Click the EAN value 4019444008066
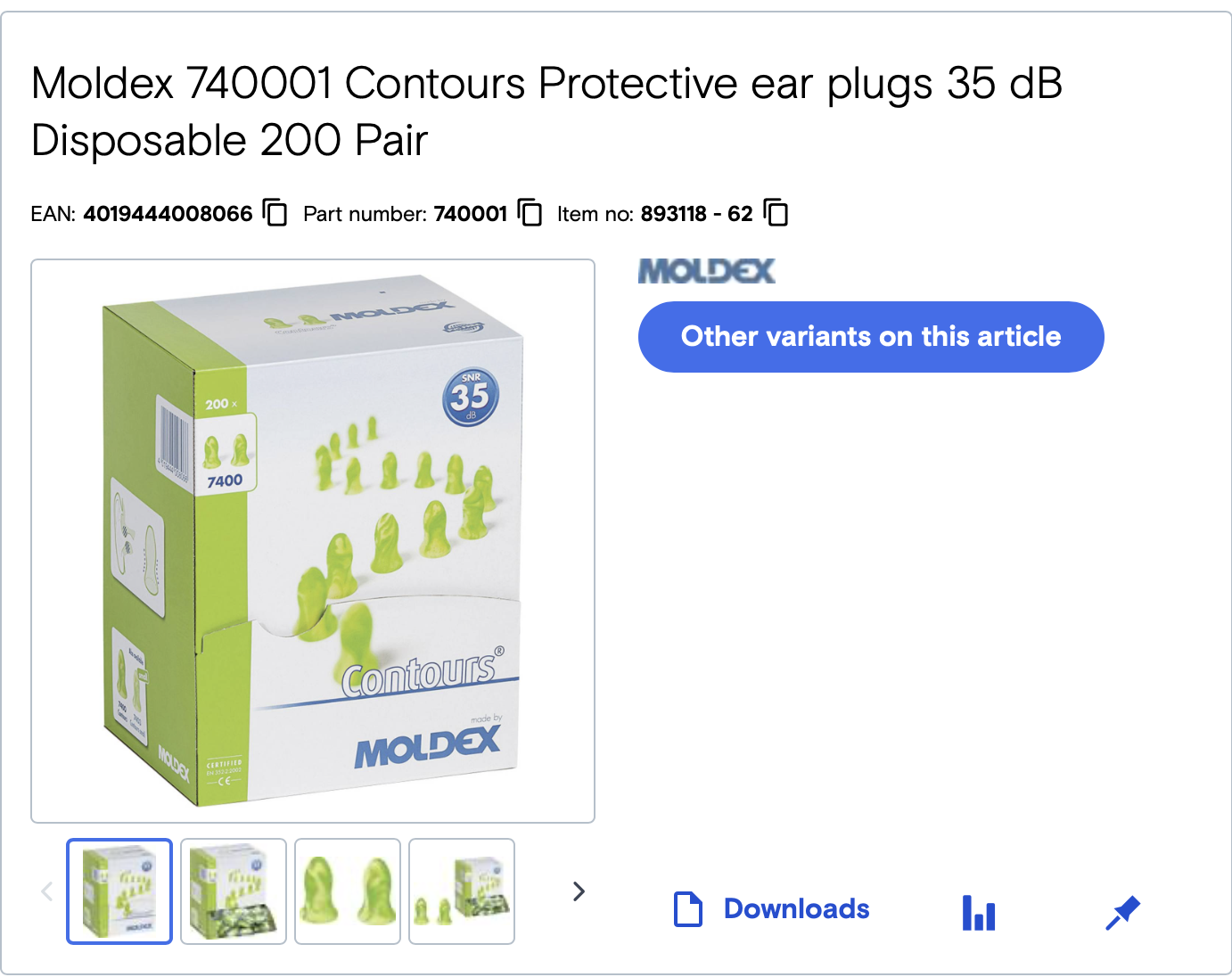This screenshot has height=977, width=1232. coord(168,214)
